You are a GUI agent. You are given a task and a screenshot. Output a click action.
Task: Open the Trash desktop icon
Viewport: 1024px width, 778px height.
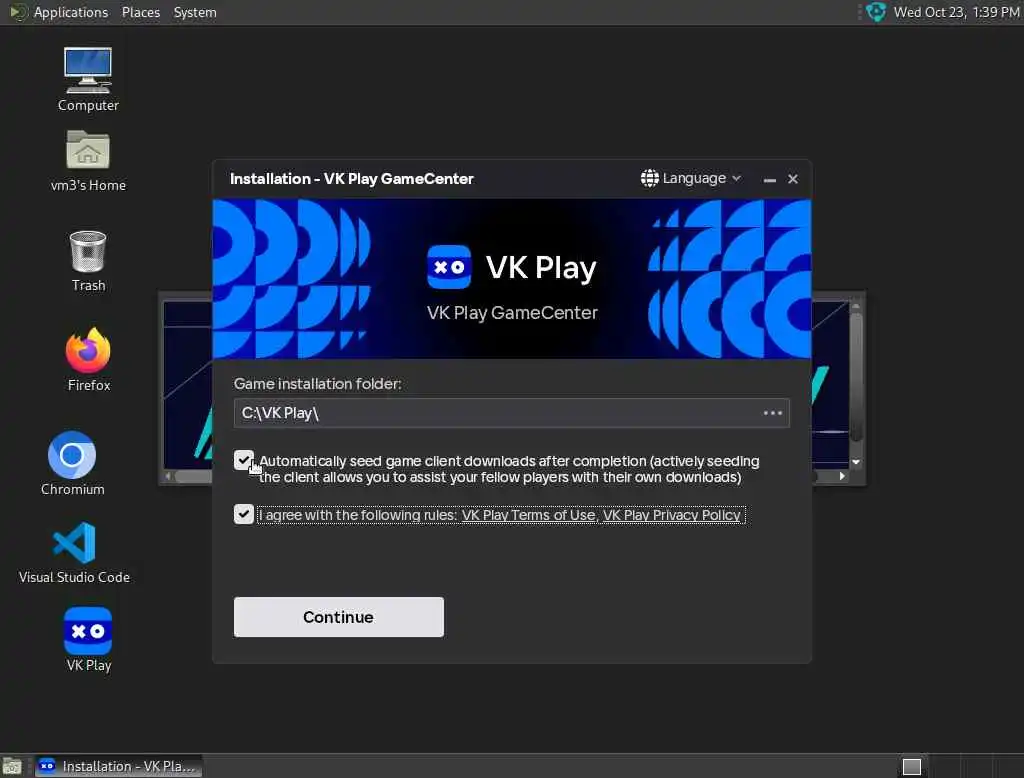click(x=88, y=260)
